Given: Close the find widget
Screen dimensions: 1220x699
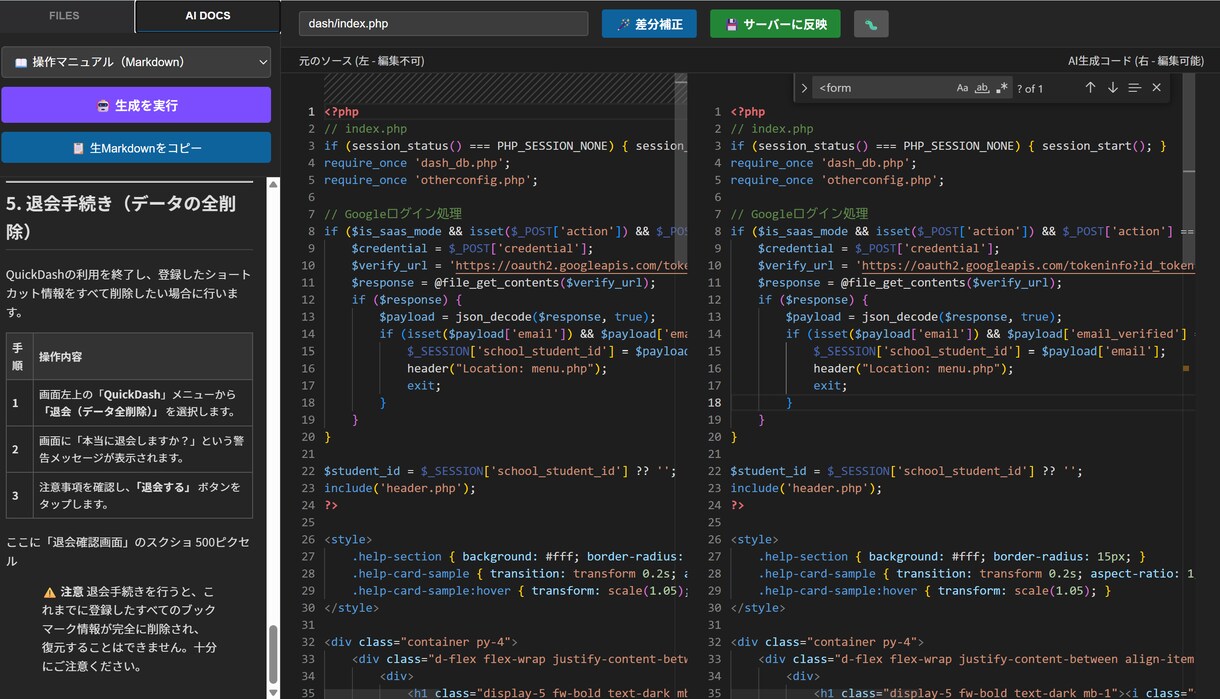Looking at the screenshot, I should [x=1157, y=88].
